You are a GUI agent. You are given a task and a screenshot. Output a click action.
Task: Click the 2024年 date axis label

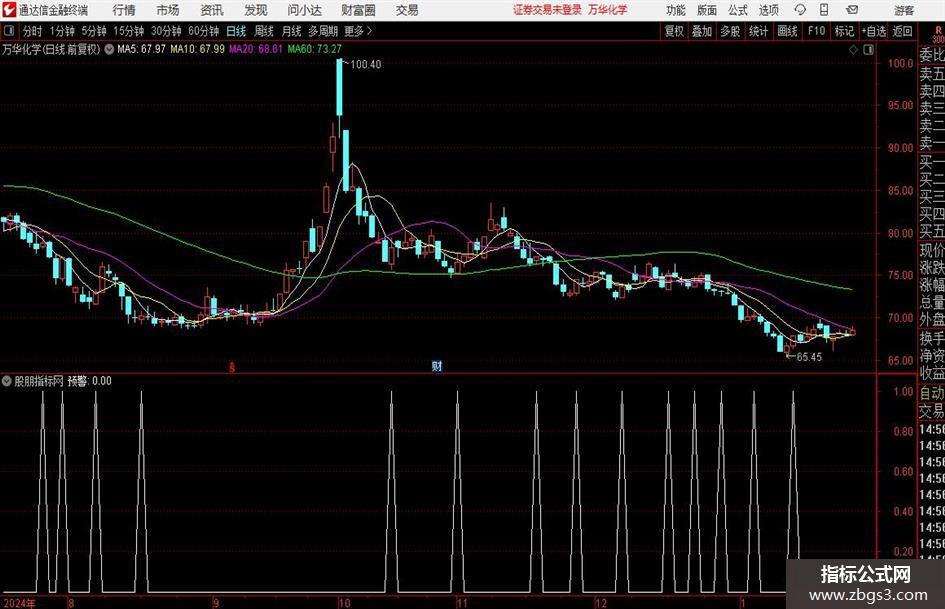19,603
